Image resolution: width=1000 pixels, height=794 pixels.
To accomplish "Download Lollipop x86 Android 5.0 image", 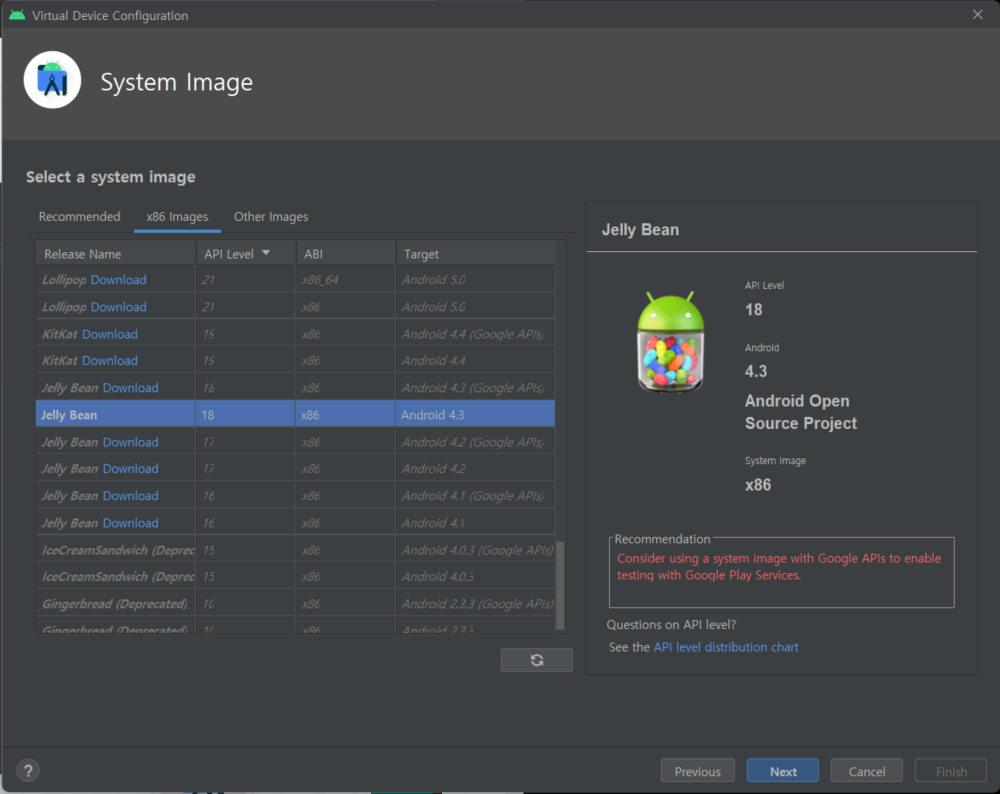I will tap(119, 307).
